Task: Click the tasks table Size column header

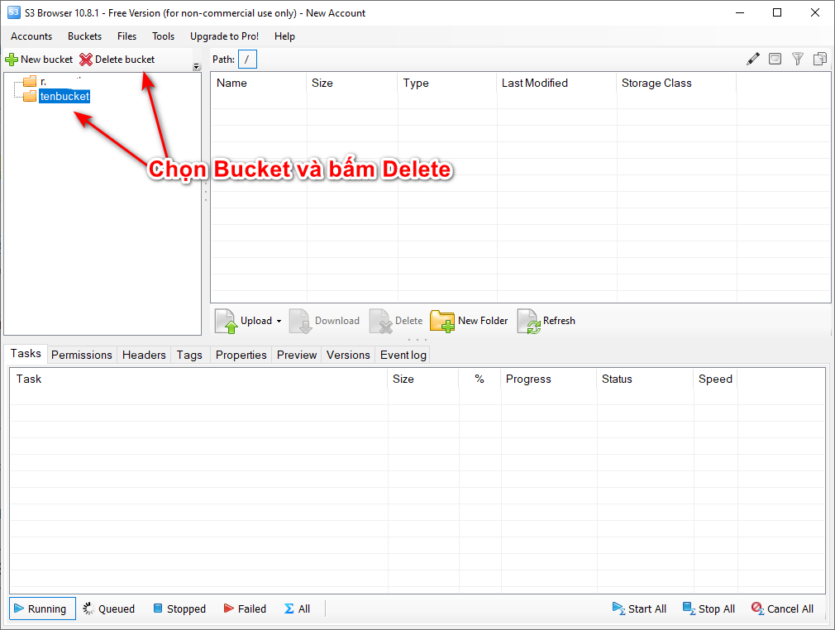Action: tap(423, 379)
